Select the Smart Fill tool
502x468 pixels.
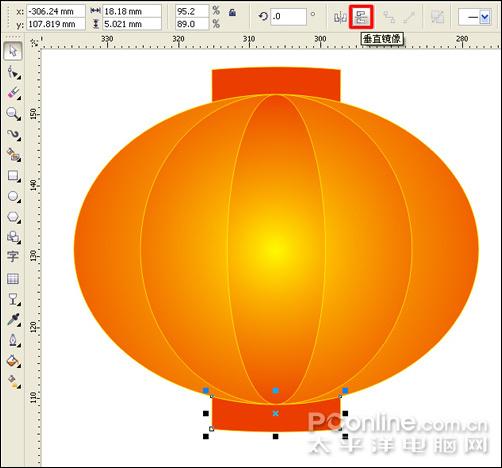coord(13,155)
